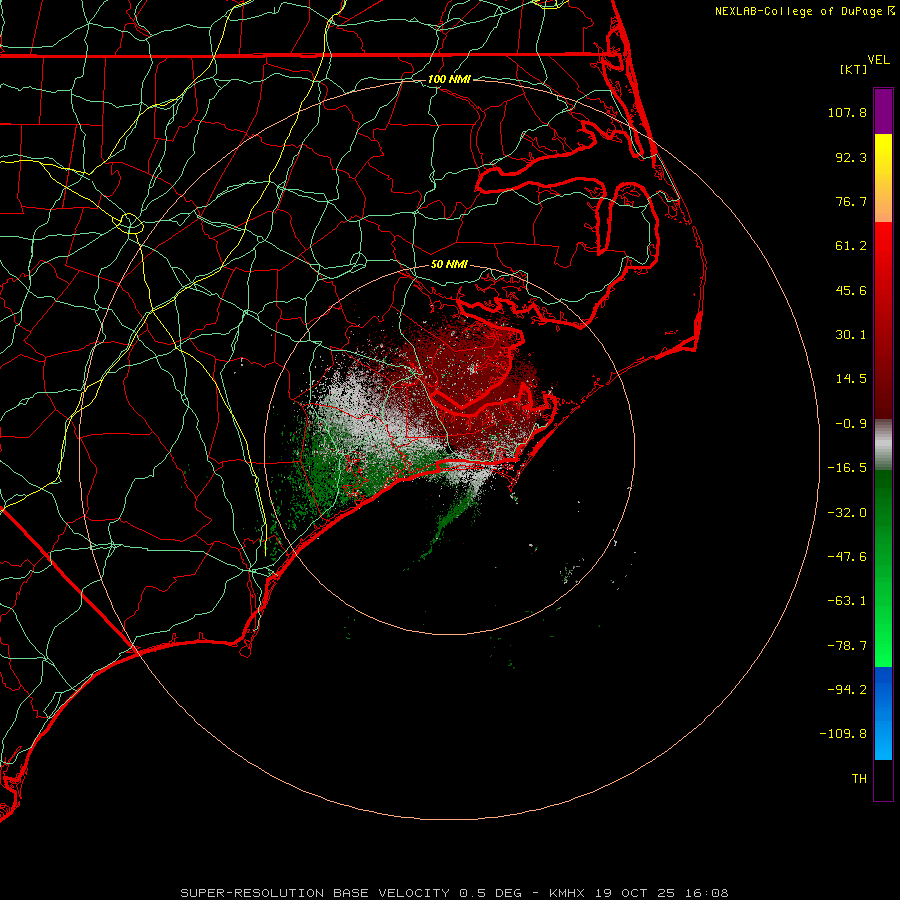
Task: Click the -0.9 velocity scale value
Action: point(851,424)
